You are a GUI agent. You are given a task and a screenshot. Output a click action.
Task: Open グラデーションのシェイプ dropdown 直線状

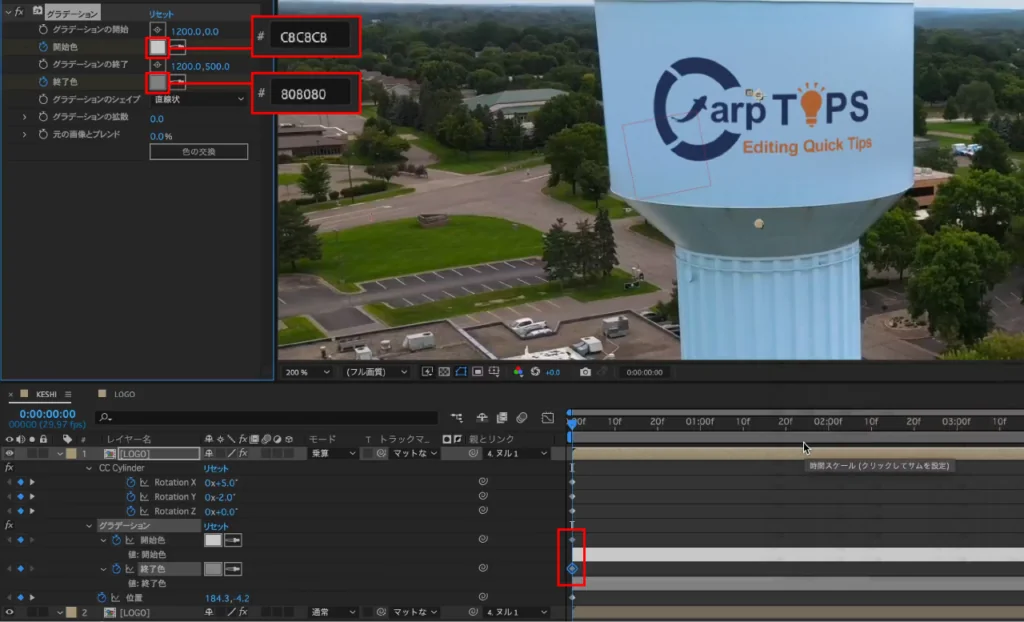coord(199,99)
